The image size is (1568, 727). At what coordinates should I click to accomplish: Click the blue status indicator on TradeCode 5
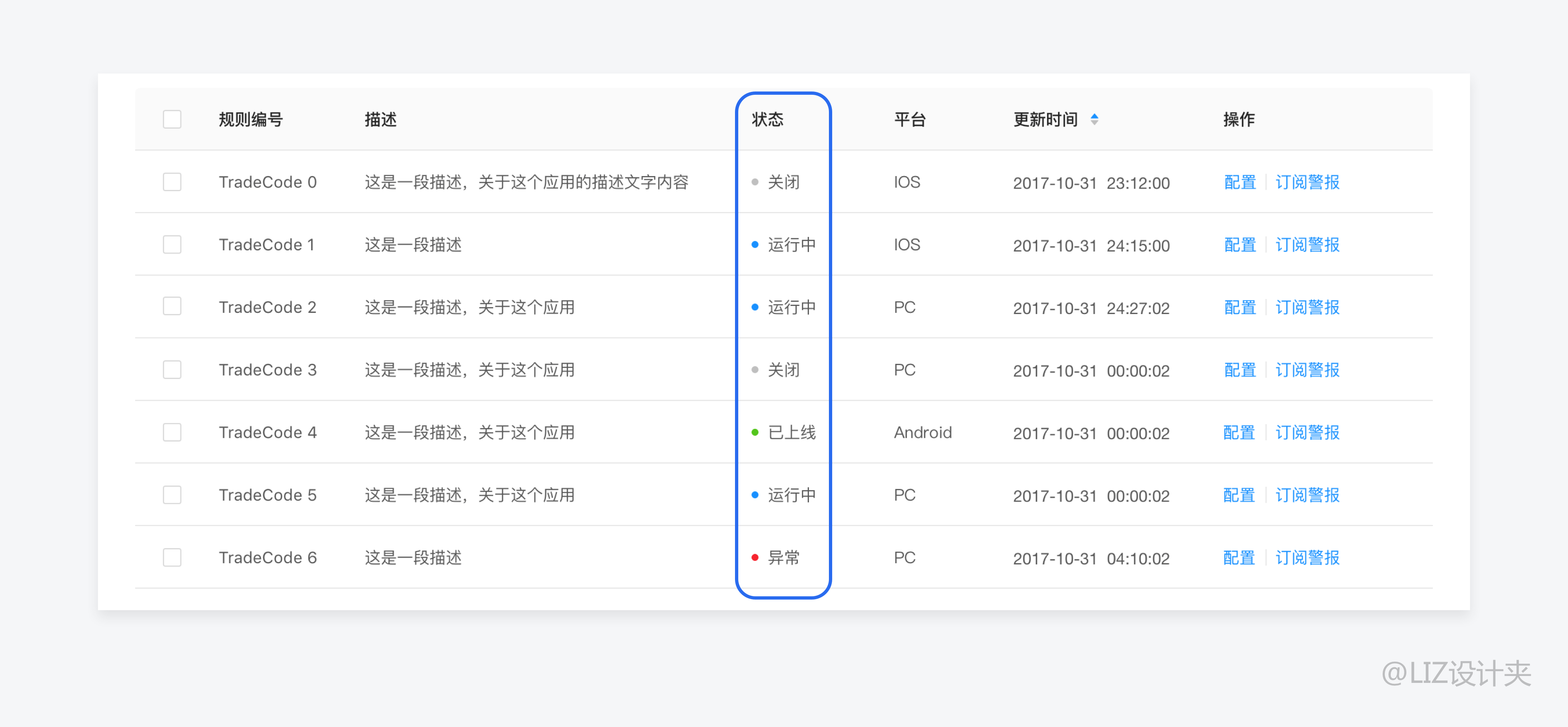(755, 495)
